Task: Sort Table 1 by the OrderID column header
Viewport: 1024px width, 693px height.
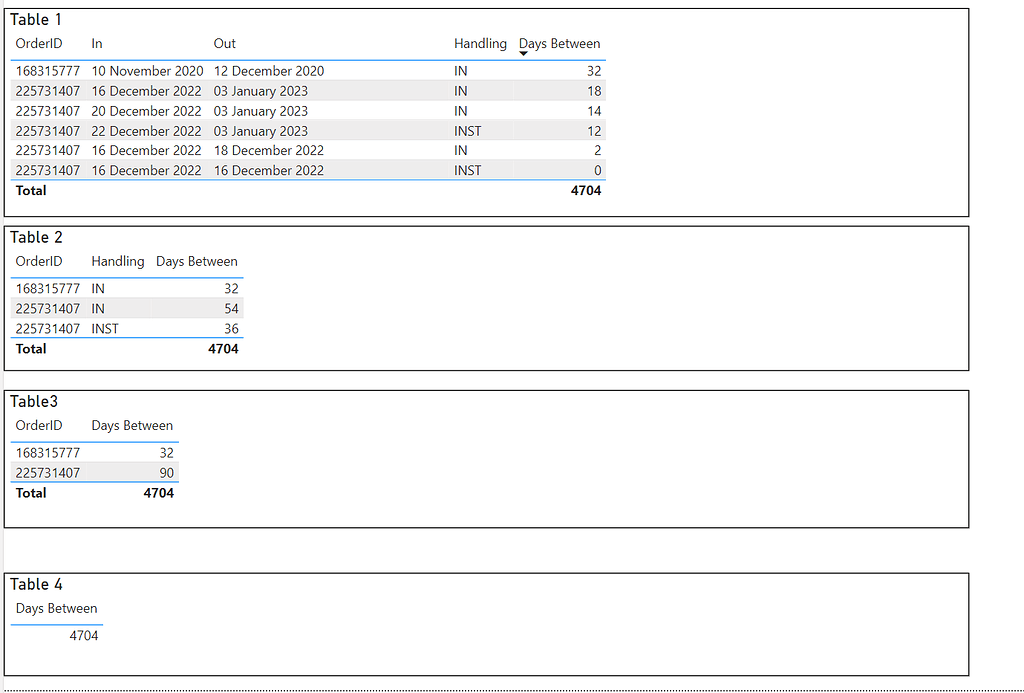Action: [x=39, y=43]
